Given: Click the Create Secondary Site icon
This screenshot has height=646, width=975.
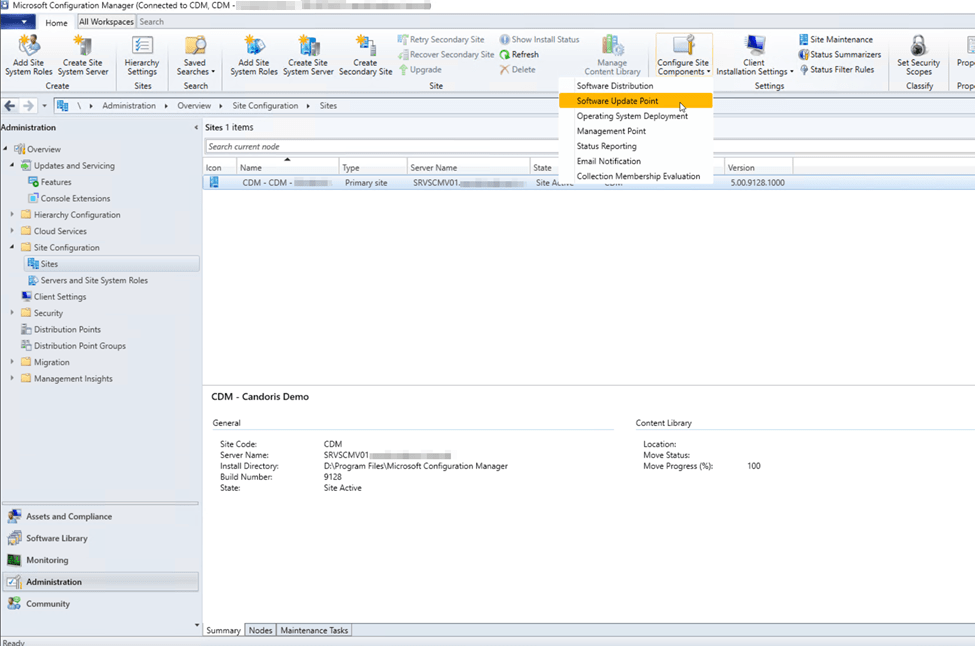Looking at the screenshot, I should click(365, 46).
